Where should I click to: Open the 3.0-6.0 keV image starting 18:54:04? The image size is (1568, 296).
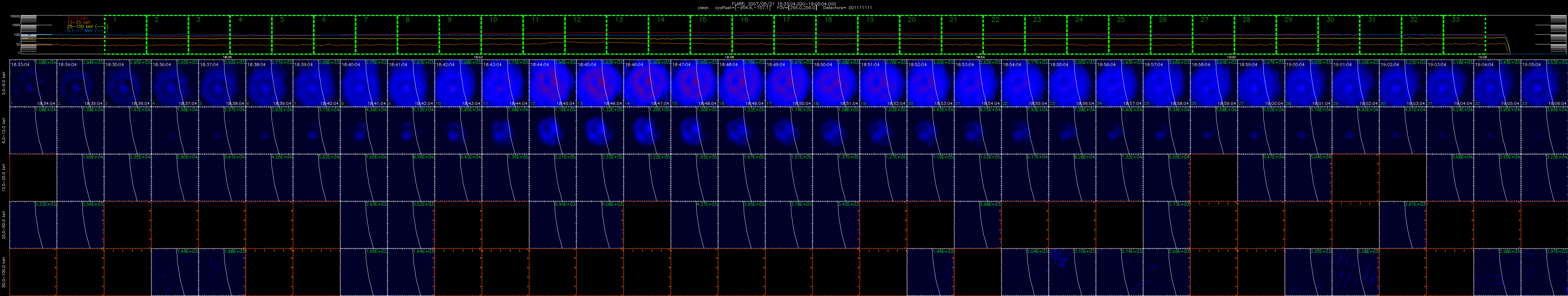(x=1025, y=83)
